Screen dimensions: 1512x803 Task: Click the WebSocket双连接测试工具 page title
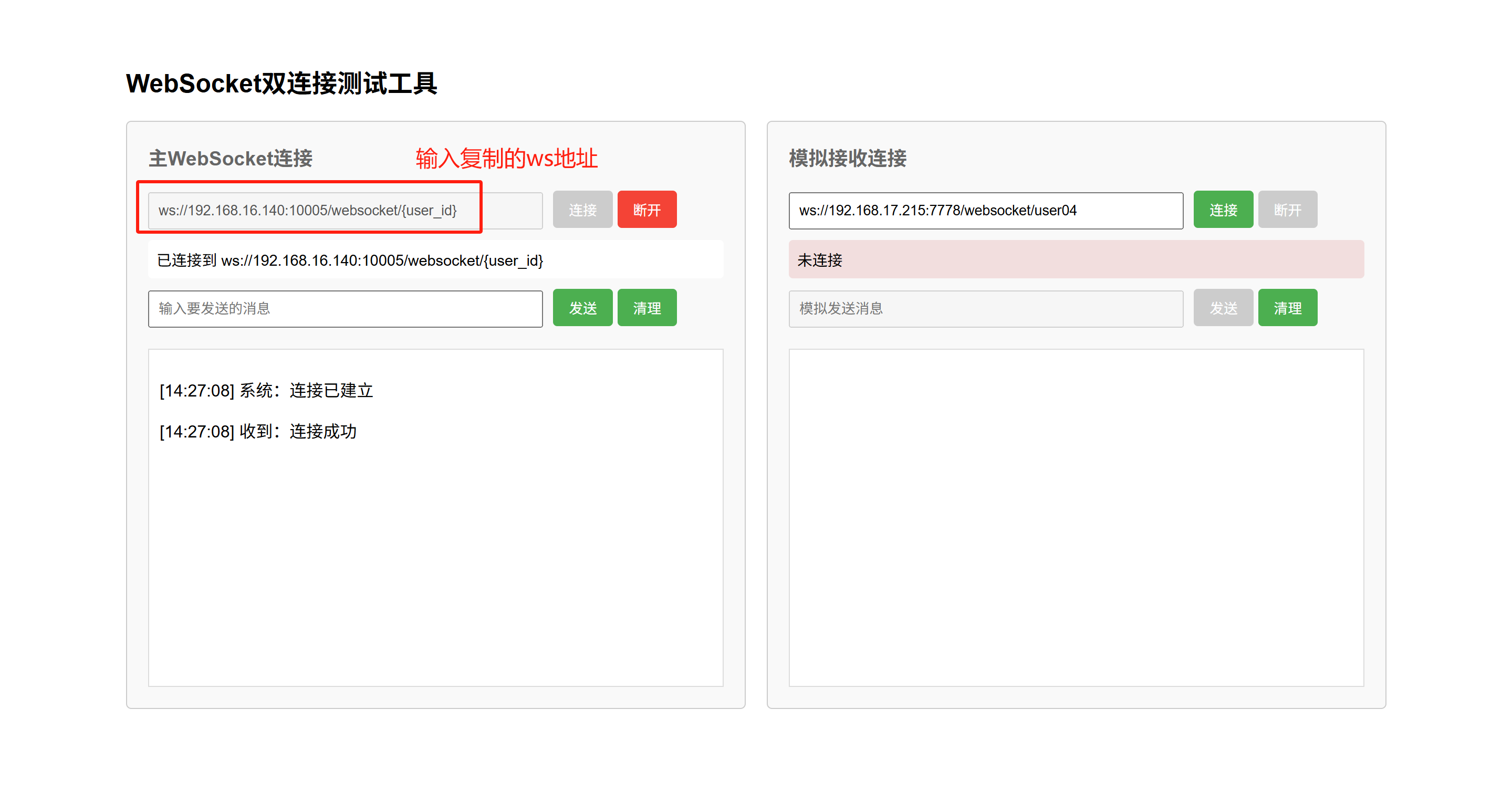click(281, 84)
